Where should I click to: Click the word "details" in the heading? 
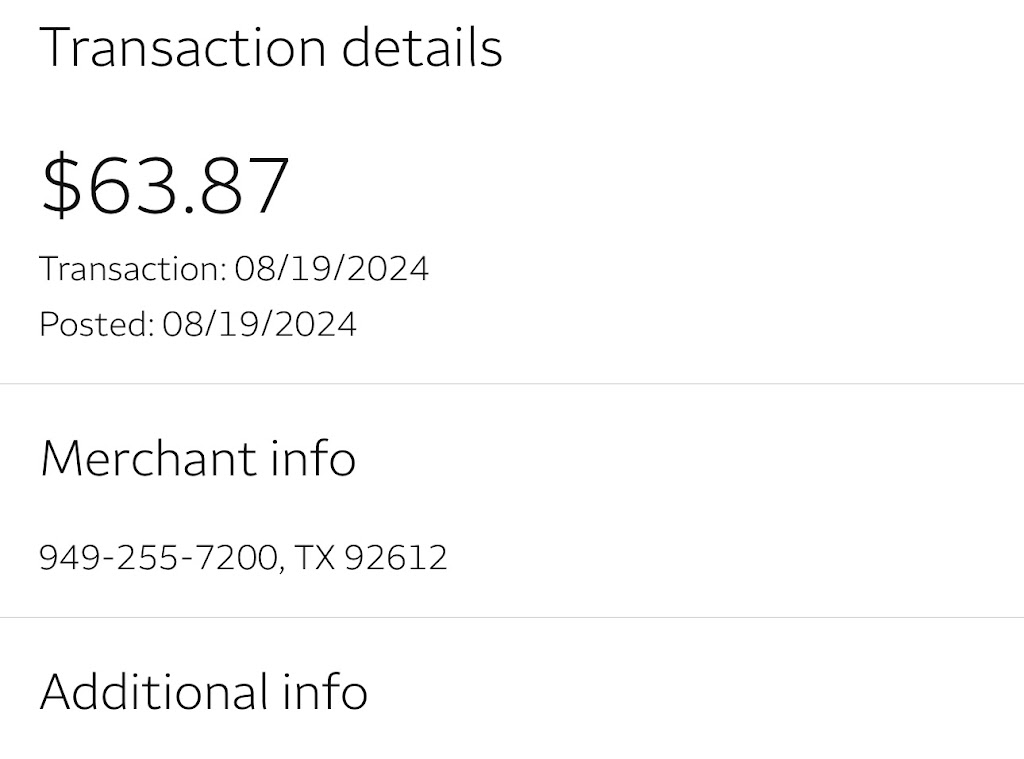pyautogui.click(x=421, y=47)
